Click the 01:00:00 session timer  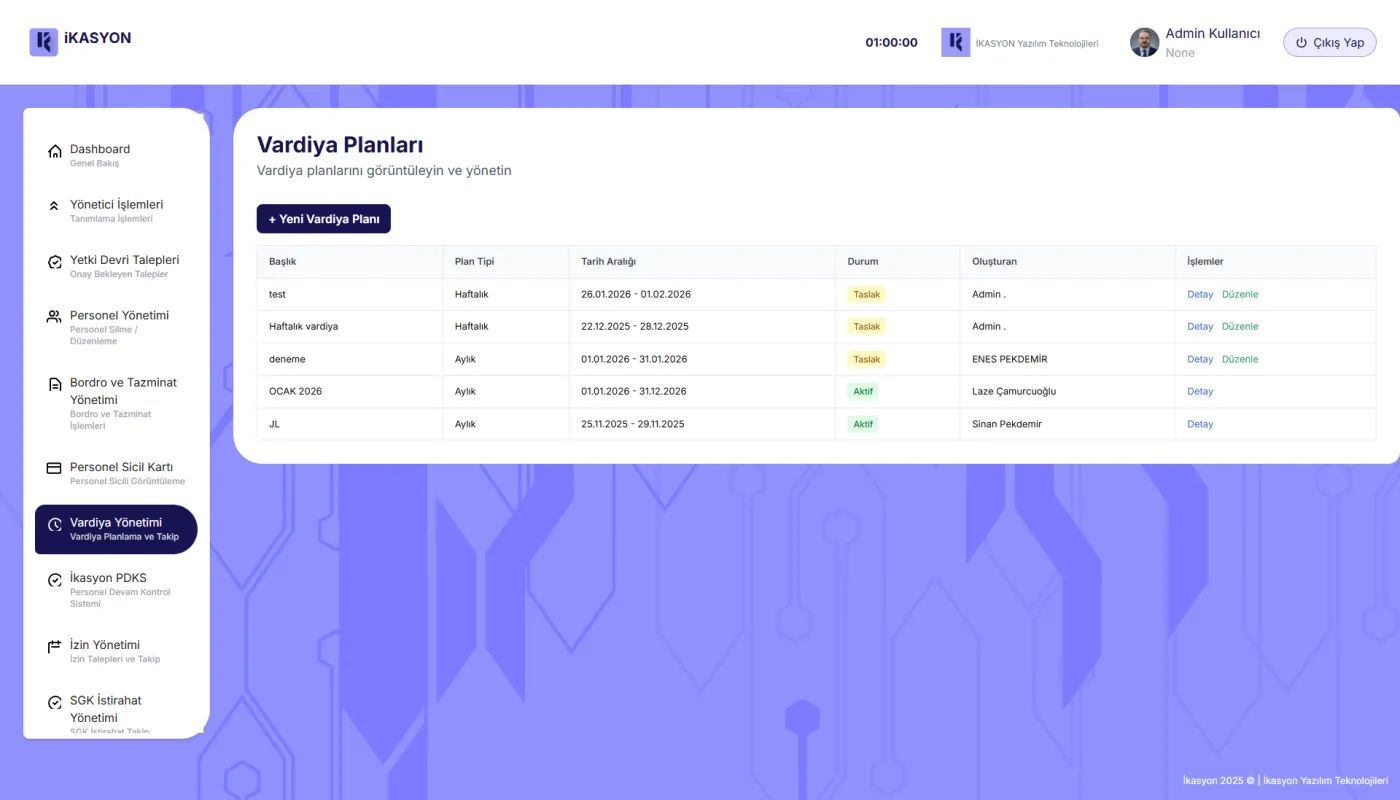[891, 42]
